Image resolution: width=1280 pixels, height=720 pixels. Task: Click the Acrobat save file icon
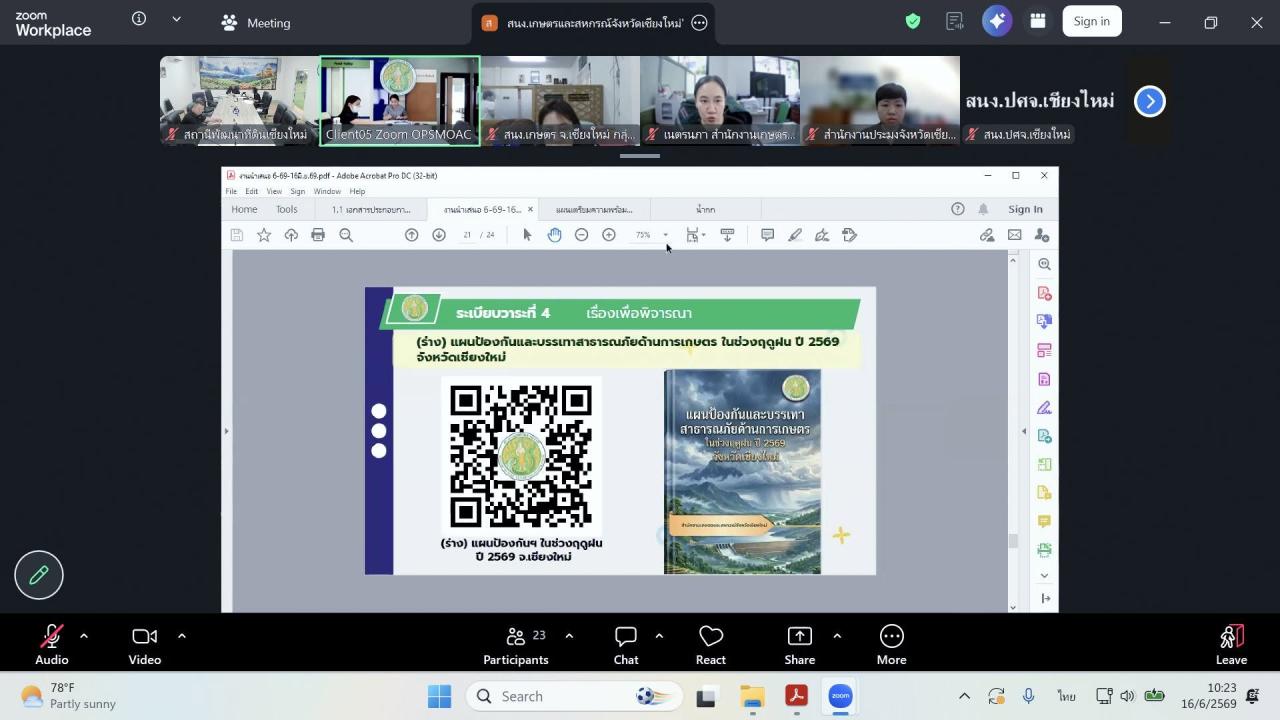coord(237,235)
